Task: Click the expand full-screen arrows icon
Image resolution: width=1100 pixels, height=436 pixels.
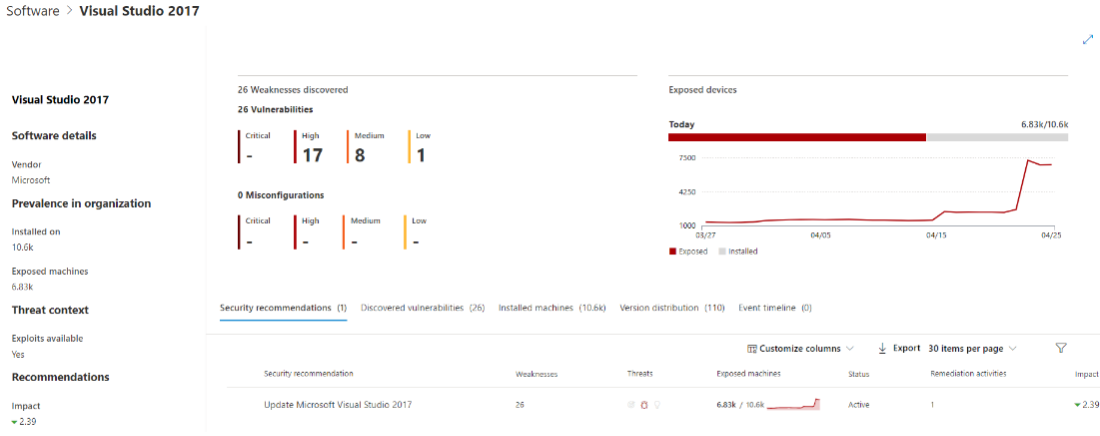Action: 1088,40
